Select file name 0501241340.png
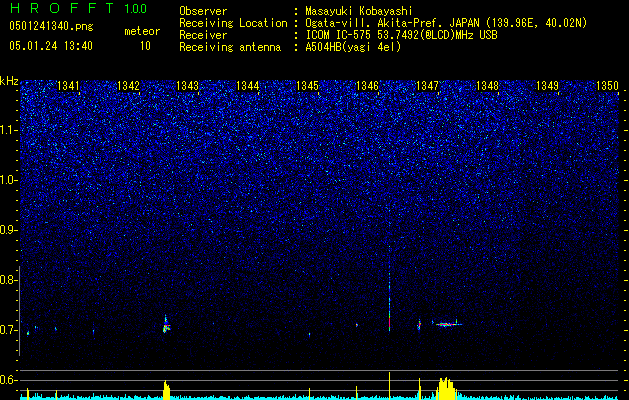This screenshot has width=629, height=400. (x=51, y=26)
